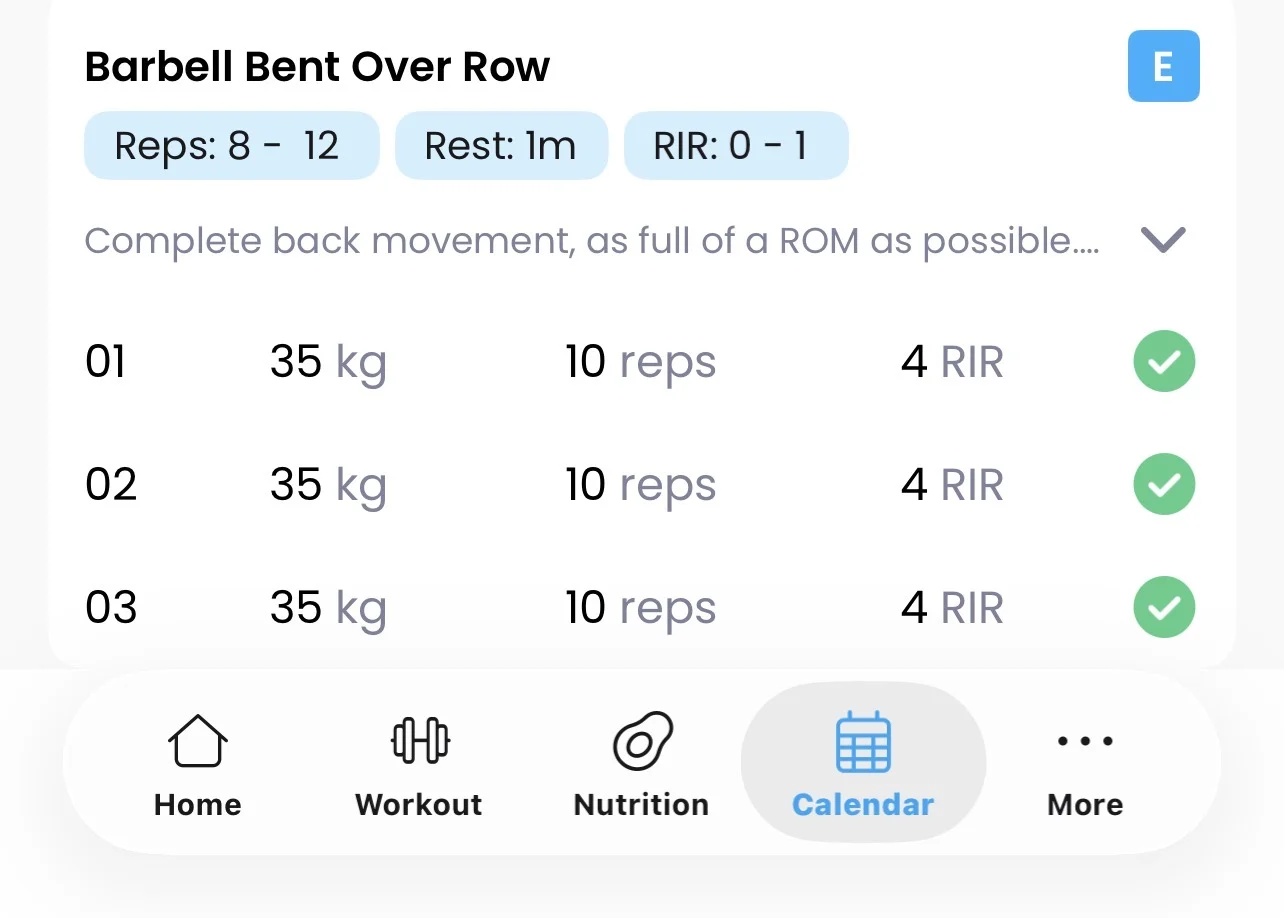Viewport: 1284px width, 918px height.
Task: Tap the Rest: 1m pill
Action: [x=501, y=146]
